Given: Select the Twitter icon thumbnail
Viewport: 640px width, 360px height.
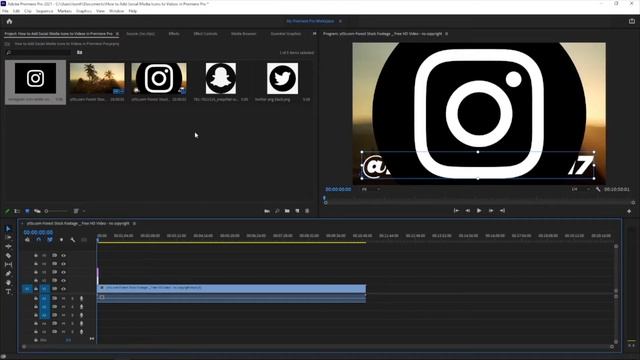Looking at the screenshot, I should [282, 78].
